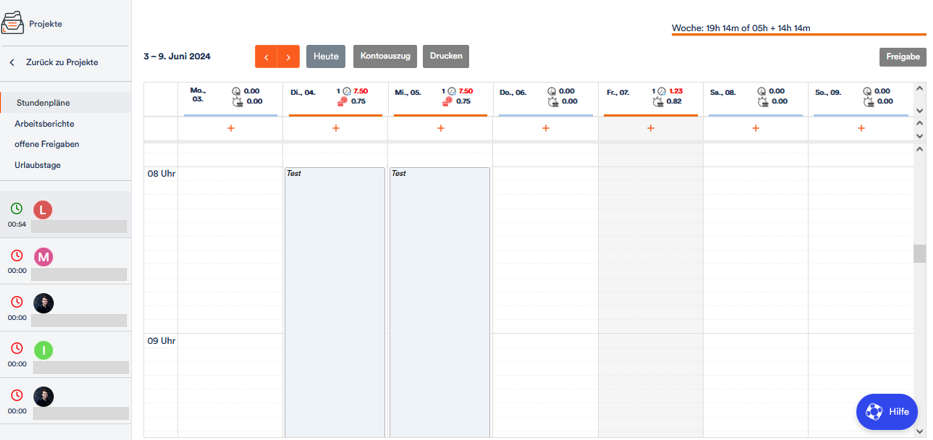933x440 pixels.
Task: Open the Kontoauszug statement
Action: tap(385, 56)
